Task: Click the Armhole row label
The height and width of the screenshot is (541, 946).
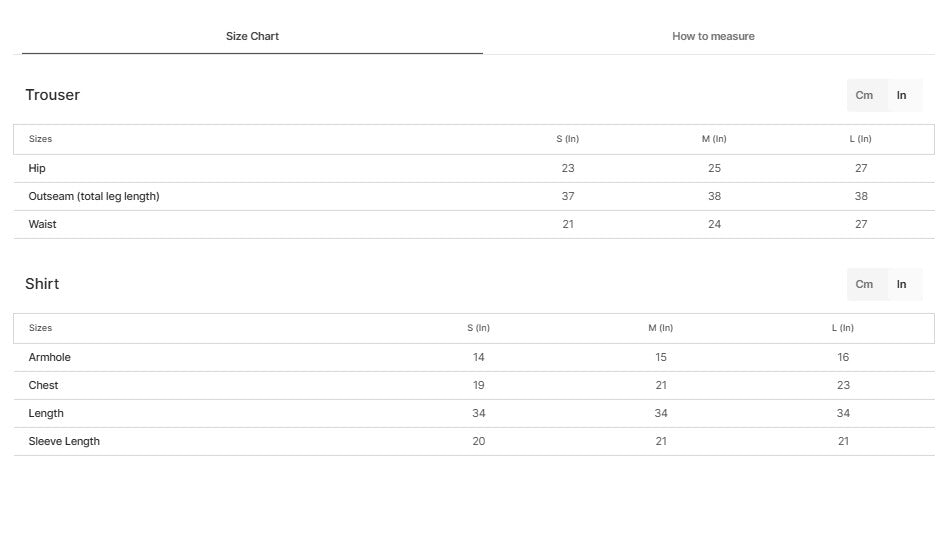Action: (49, 357)
